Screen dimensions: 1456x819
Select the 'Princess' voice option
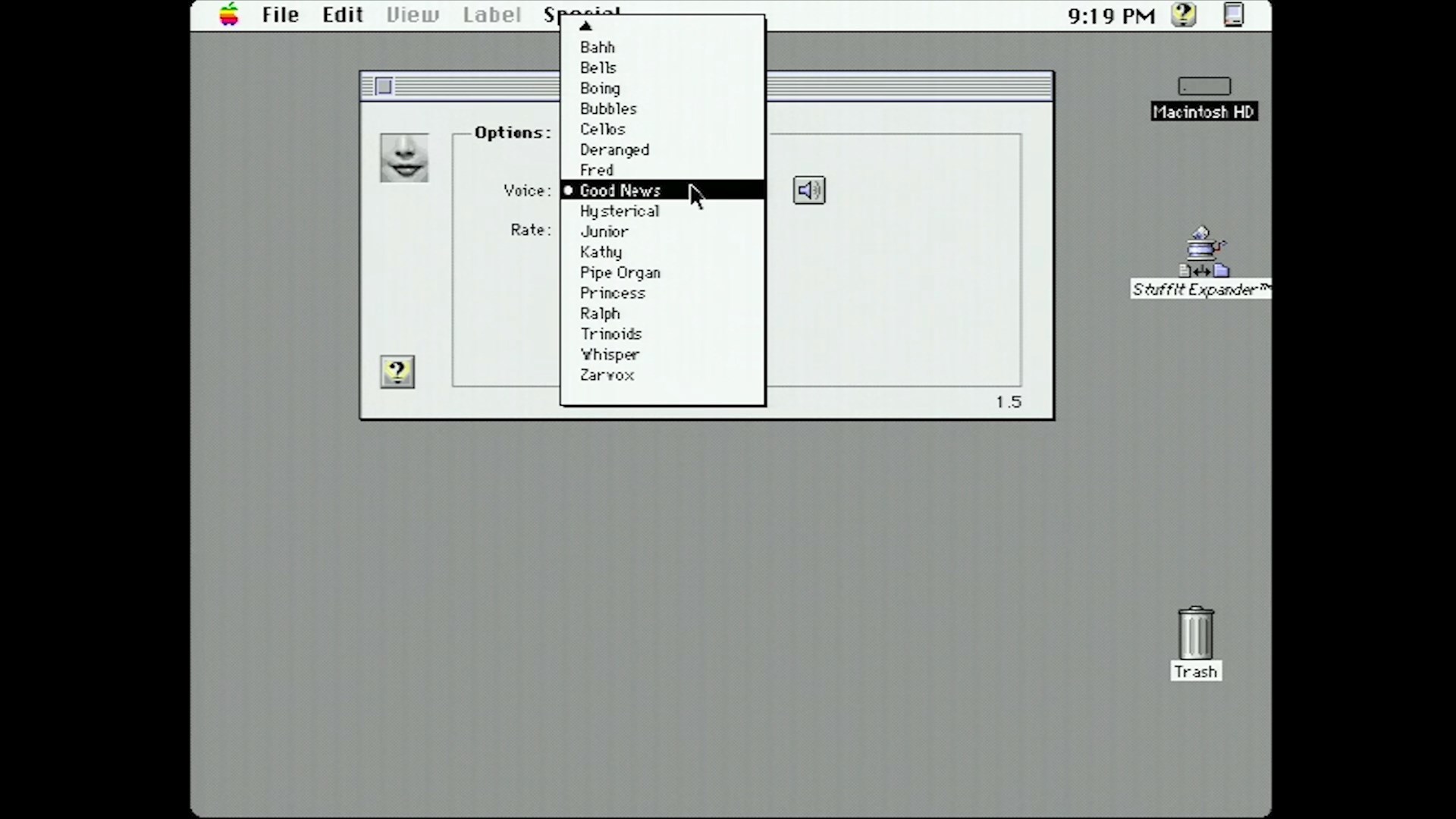612,293
